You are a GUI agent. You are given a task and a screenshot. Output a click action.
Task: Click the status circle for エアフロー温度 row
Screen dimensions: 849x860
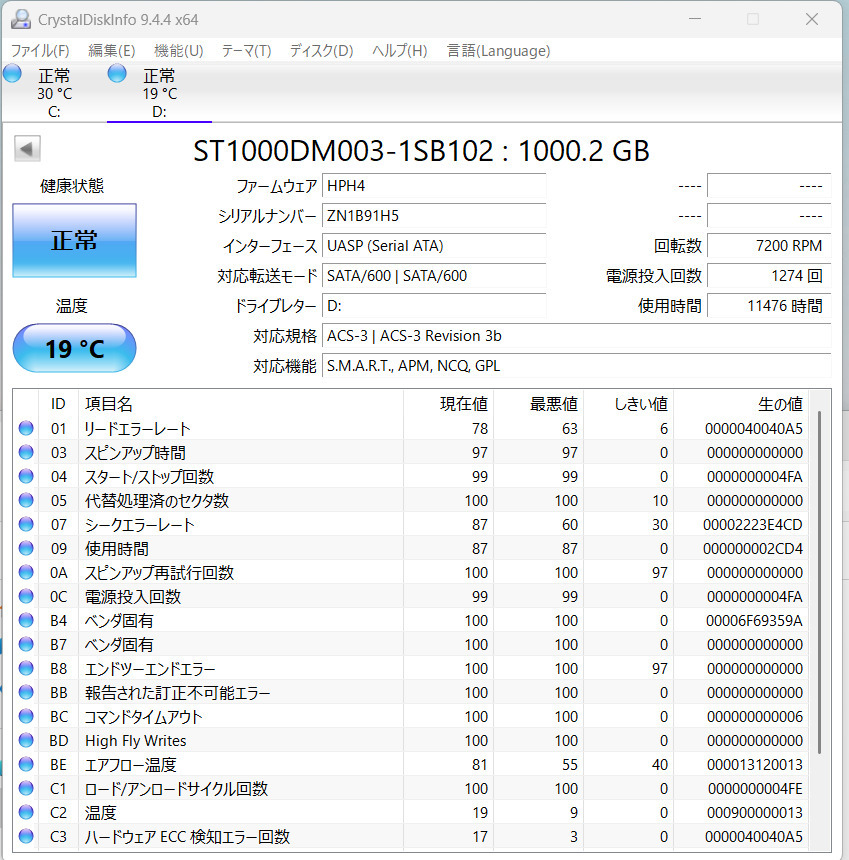[26, 765]
